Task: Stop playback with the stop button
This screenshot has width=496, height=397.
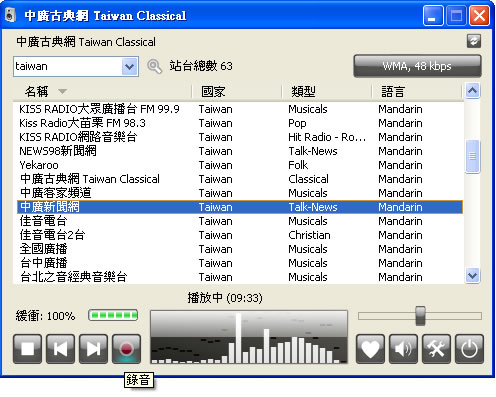Action: [28, 349]
